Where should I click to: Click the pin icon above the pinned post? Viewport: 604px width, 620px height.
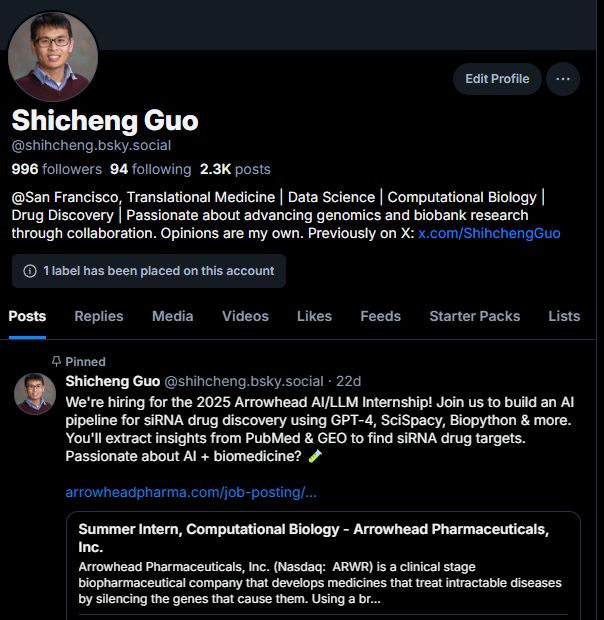coord(57,361)
